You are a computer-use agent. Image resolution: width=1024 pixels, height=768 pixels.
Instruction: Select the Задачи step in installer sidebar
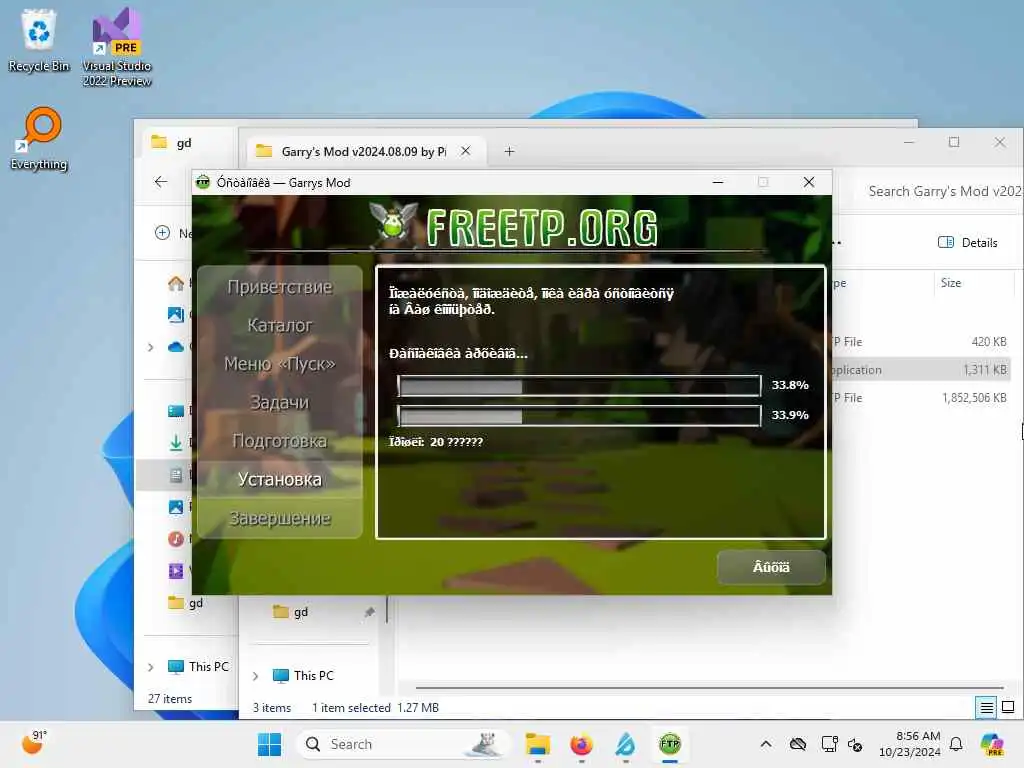(x=280, y=402)
